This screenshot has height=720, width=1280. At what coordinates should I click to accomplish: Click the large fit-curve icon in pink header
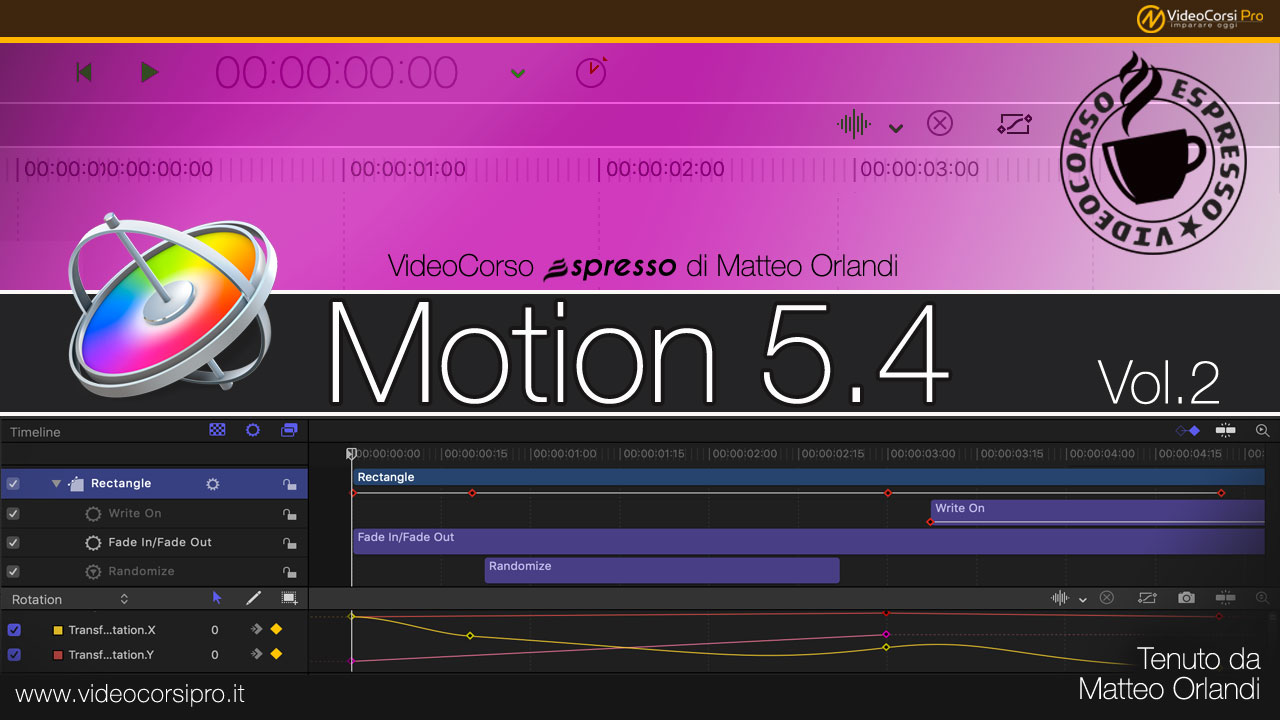click(x=1014, y=124)
